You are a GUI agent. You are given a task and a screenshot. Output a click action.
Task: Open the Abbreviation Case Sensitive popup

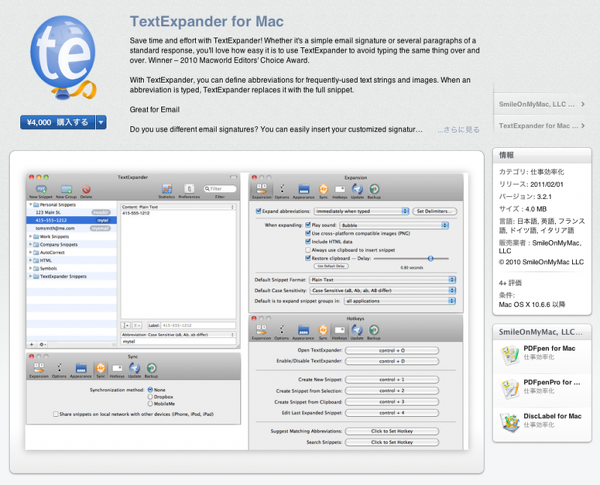click(178, 334)
